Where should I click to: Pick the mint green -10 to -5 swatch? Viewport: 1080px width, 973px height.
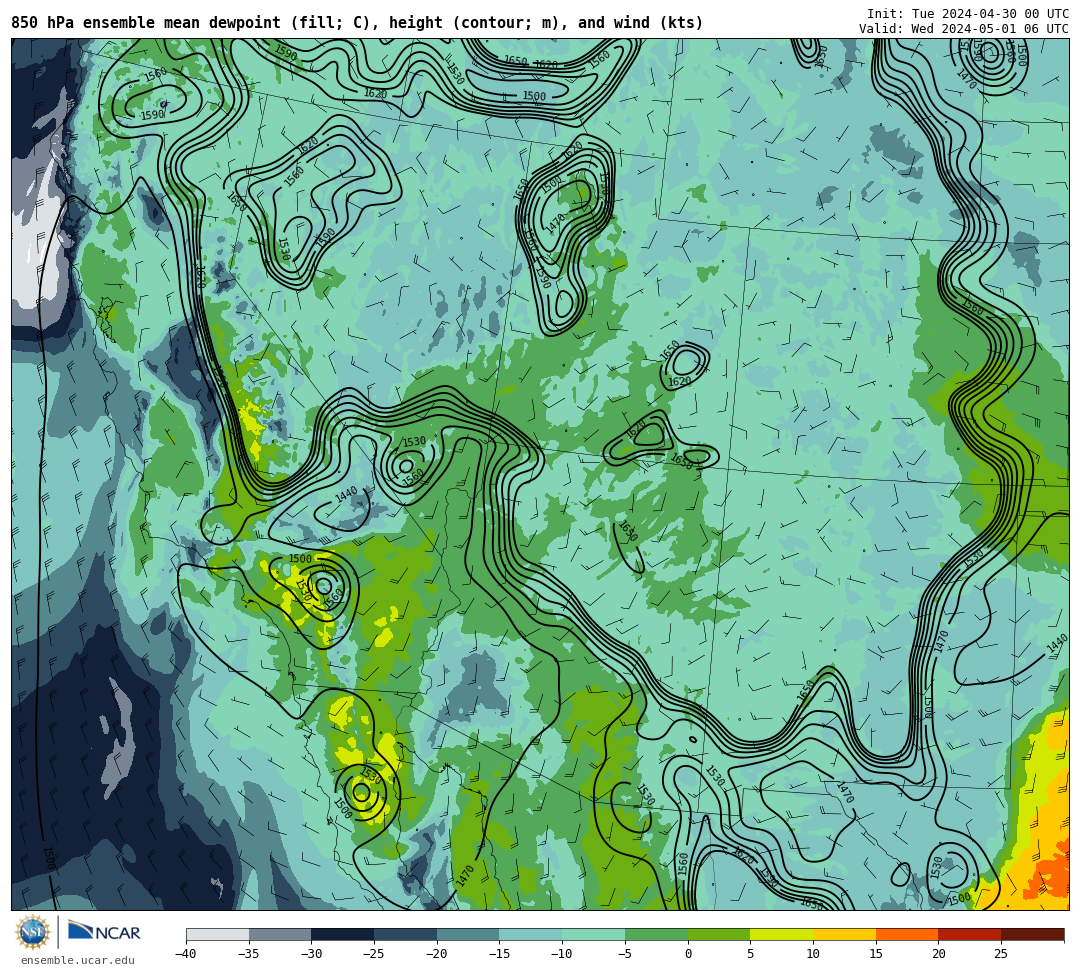[x=593, y=934]
